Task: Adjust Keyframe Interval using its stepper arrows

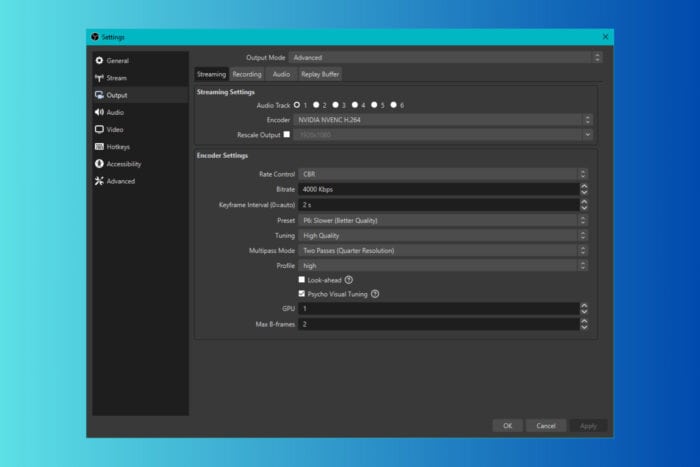Action: click(584, 205)
